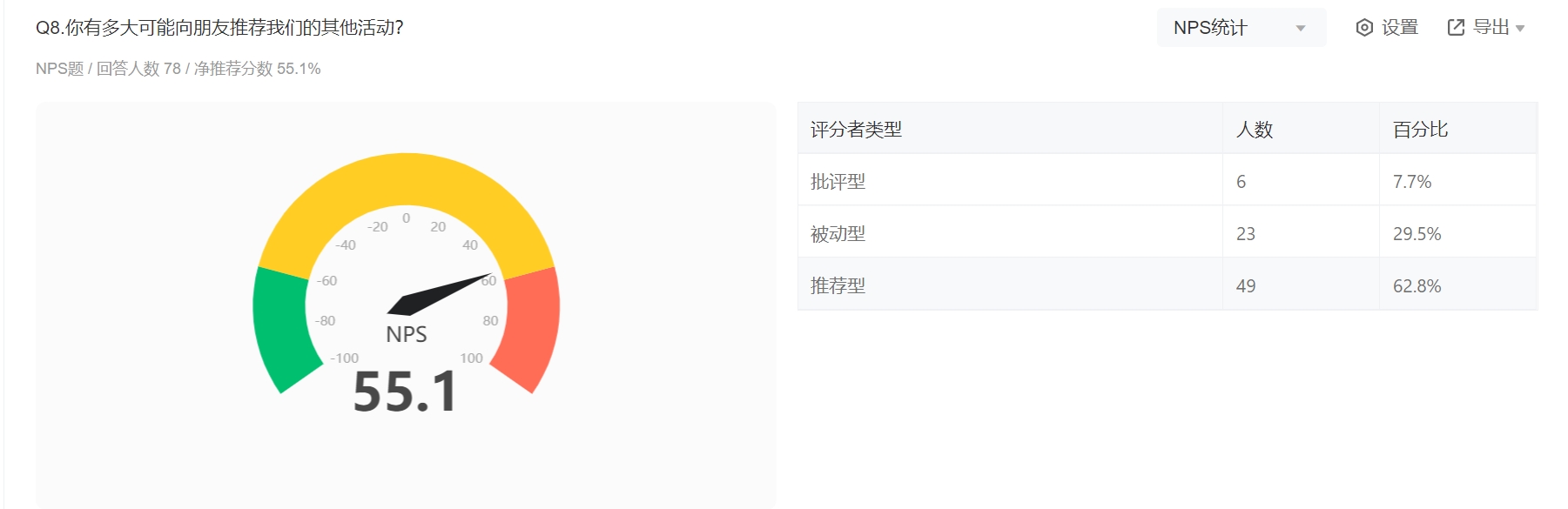Click the 62.8% percentage cell
This screenshot has width=1568, height=509.
click(1417, 285)
